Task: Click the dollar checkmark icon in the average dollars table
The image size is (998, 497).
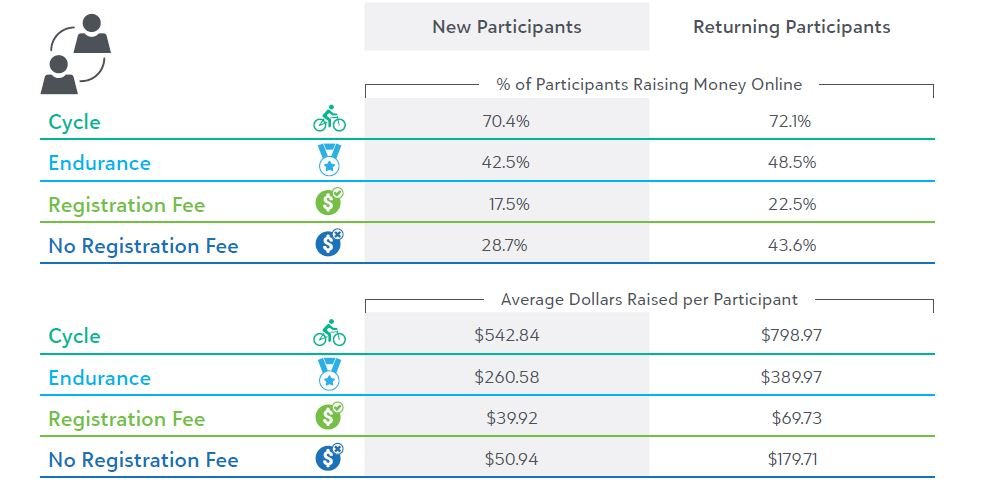Action: click(329, 417)
